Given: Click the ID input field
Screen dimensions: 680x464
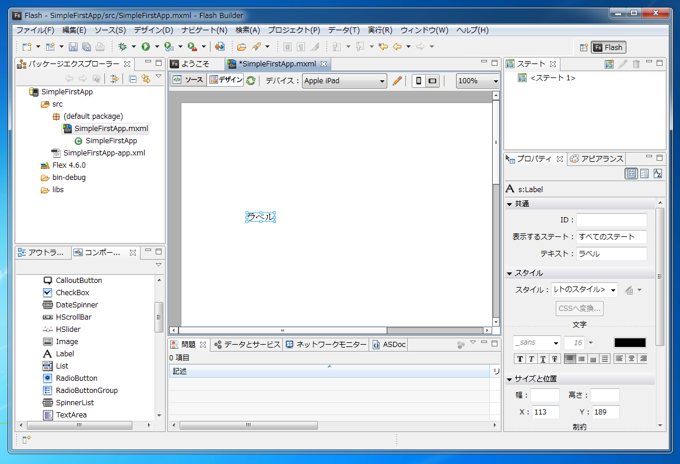Looking at the screenshot, I should coord(611,220).
